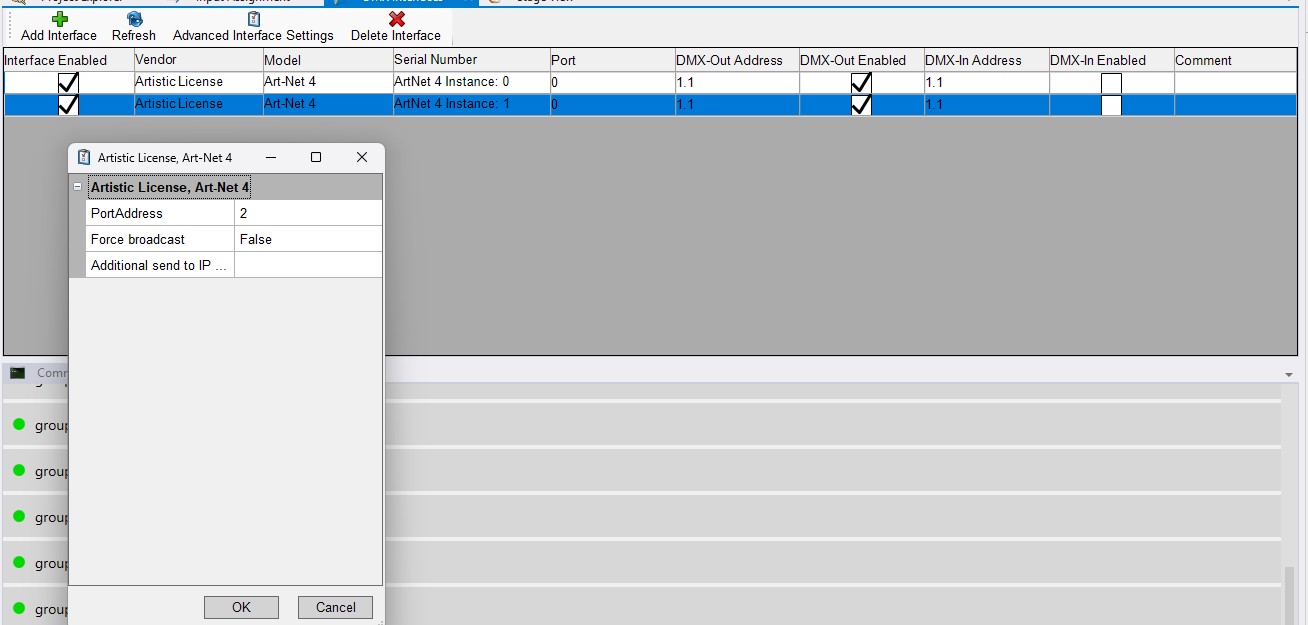The width and height of the screenshot is (1308, 625).
Task: Confirm the dialog with OK
Action: 241,607
